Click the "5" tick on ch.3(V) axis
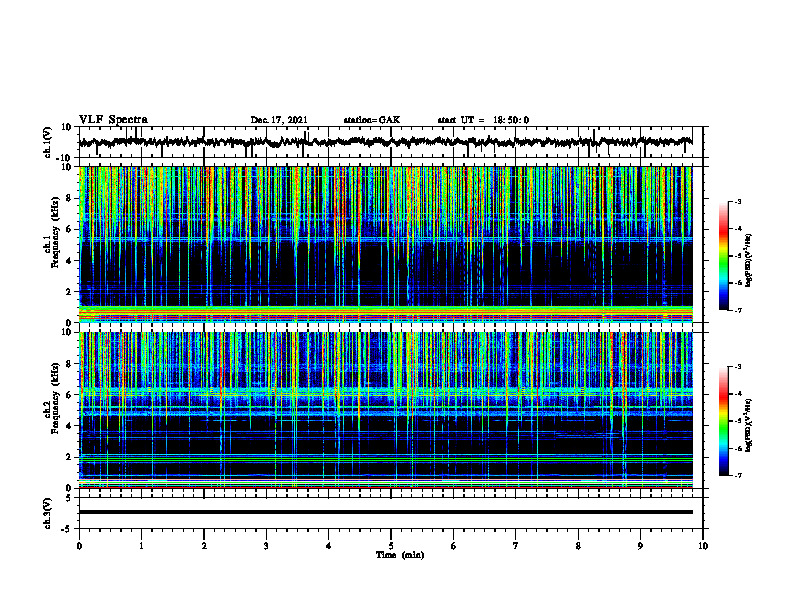The height and width of the screenshot is (612, 792). pyautogui.click(x=70, y=498)
